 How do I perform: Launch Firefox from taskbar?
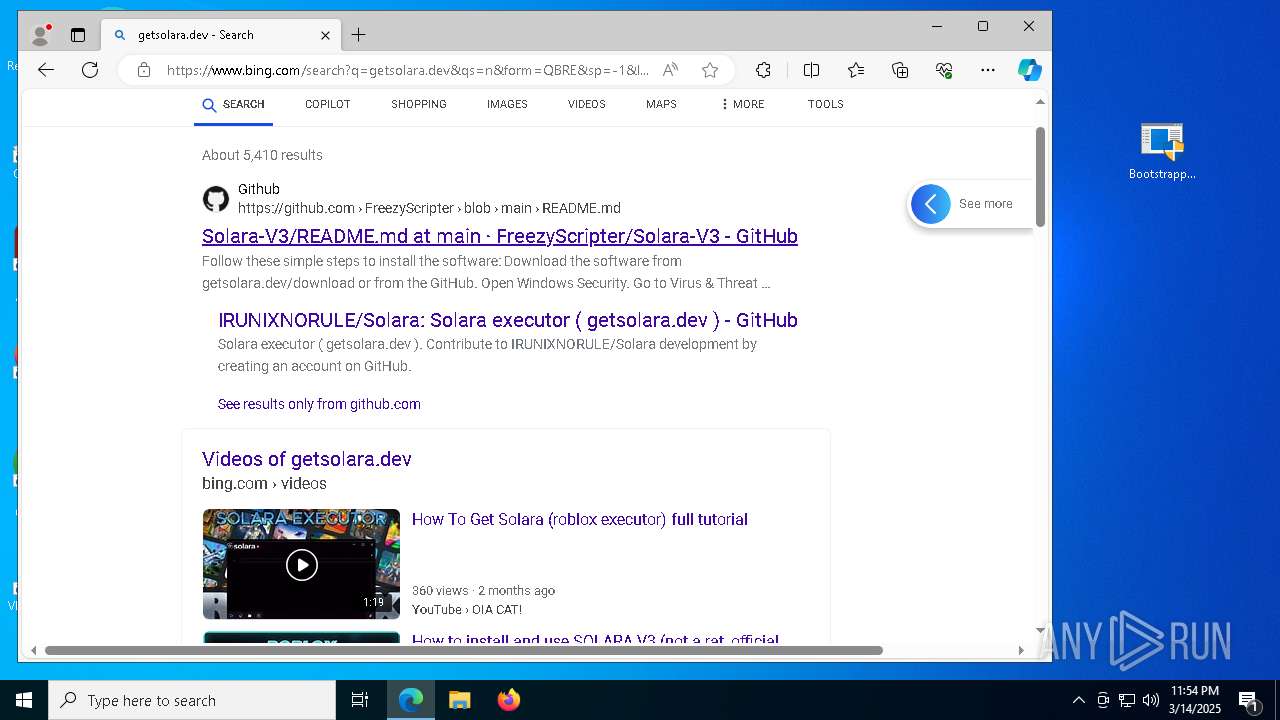pos(508,700)
